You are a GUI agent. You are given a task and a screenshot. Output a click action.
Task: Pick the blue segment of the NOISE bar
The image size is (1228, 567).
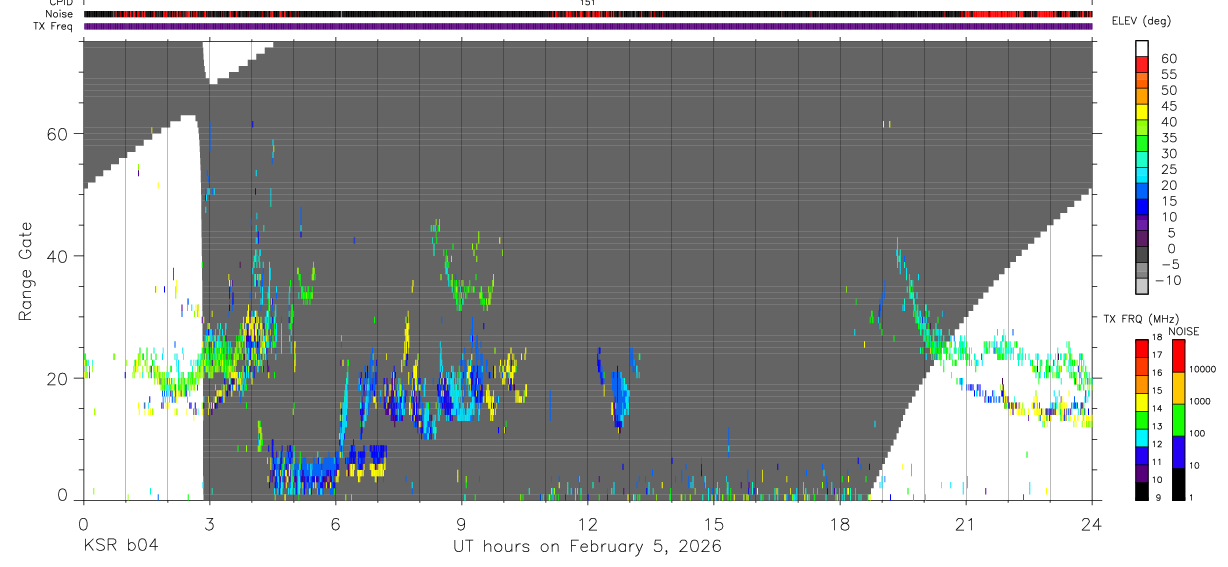point(1179,452)
